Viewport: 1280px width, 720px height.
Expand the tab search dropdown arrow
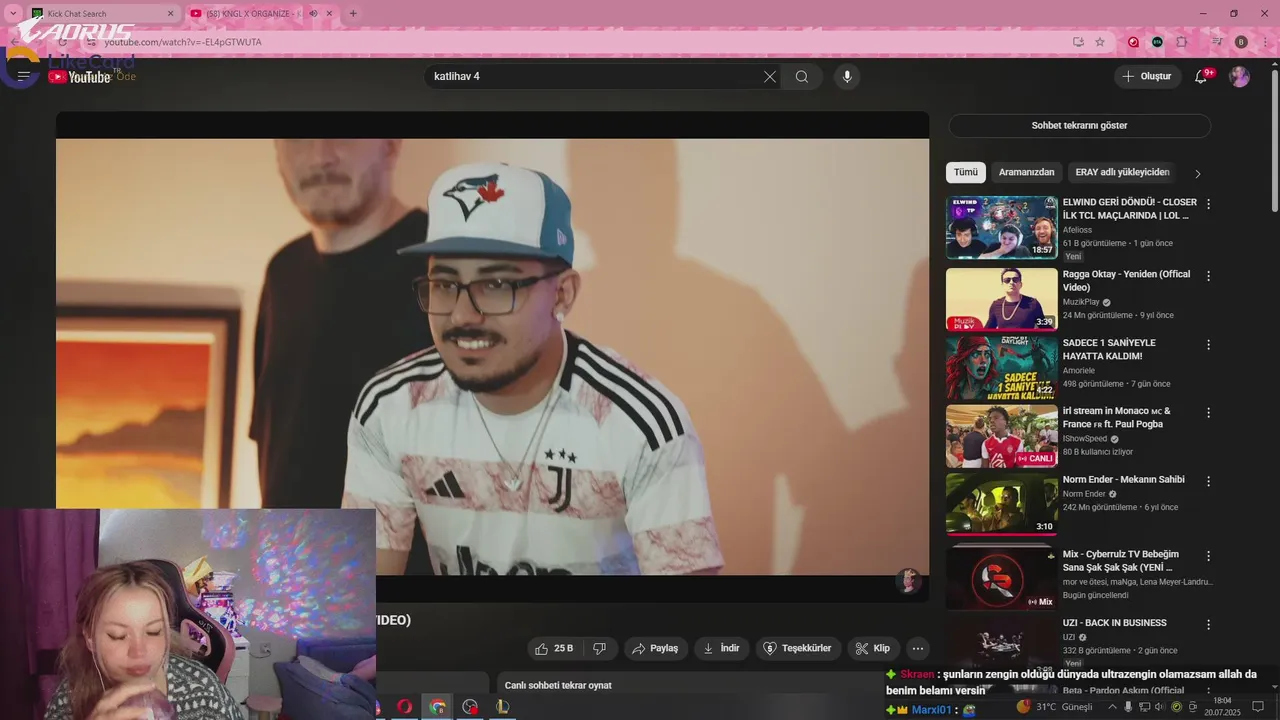point(13,14)
